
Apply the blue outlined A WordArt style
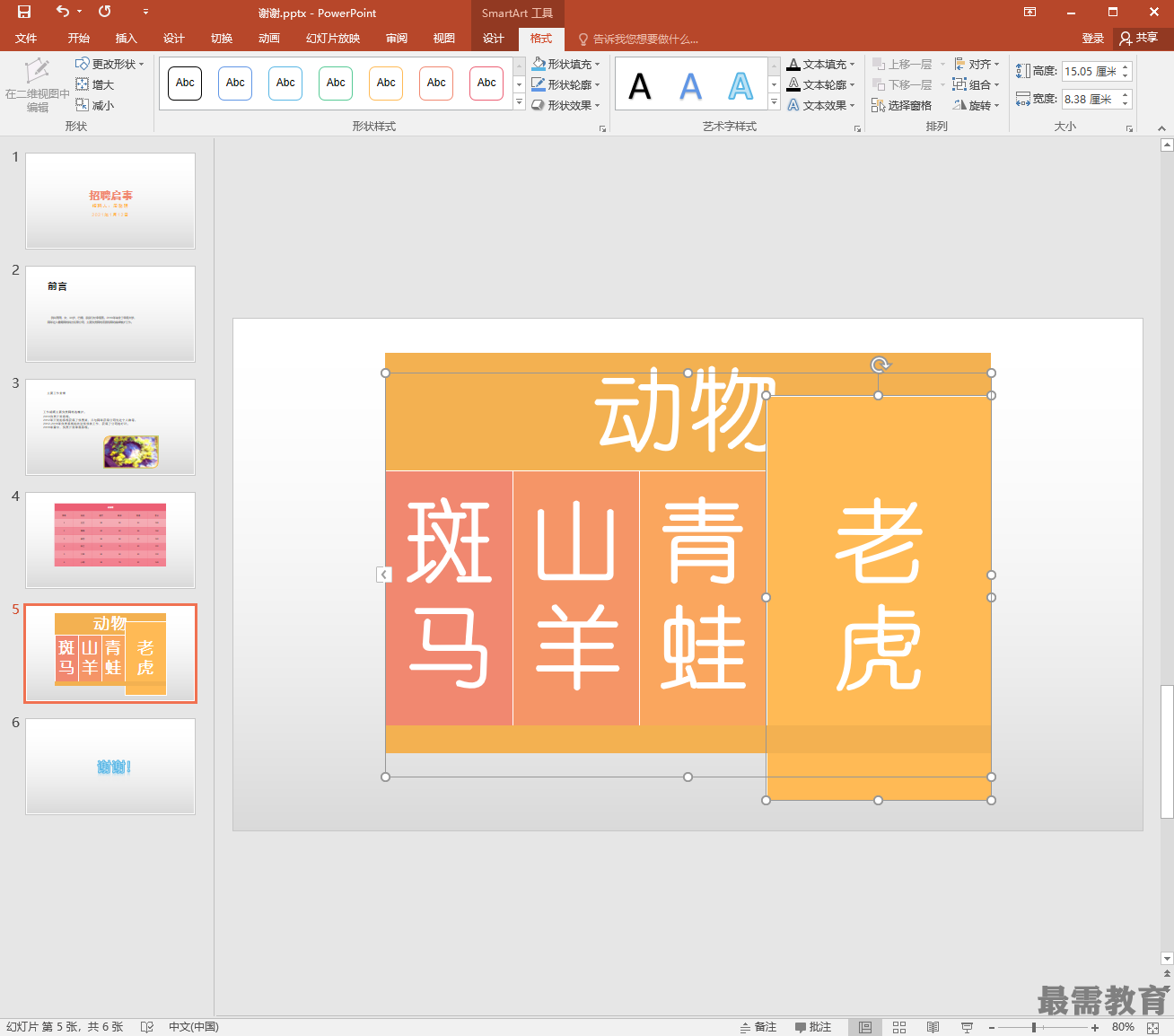coord(740,86)
